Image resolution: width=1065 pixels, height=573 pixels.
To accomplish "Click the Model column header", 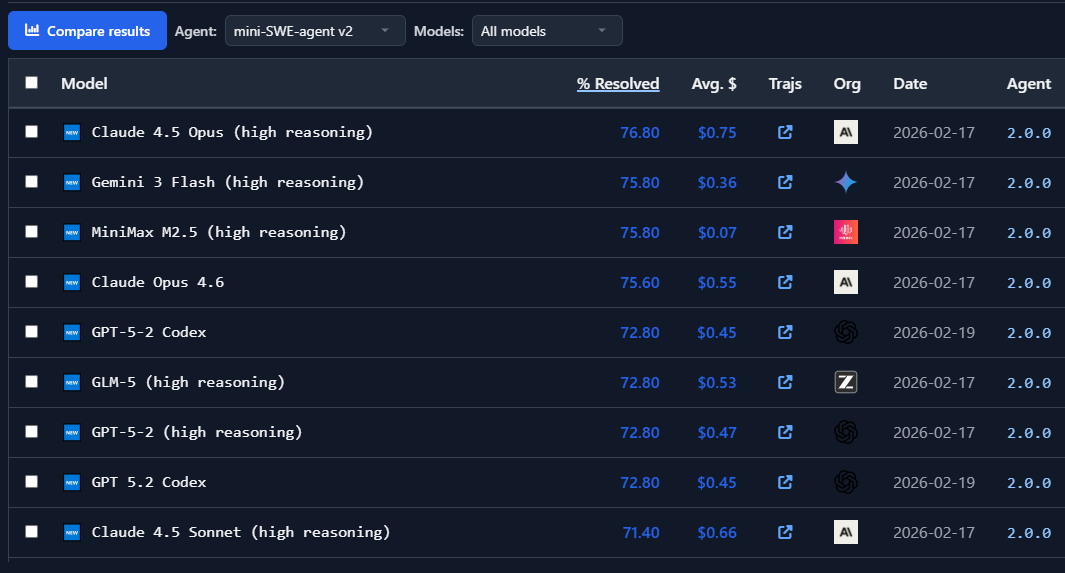I will click(84, 84).
